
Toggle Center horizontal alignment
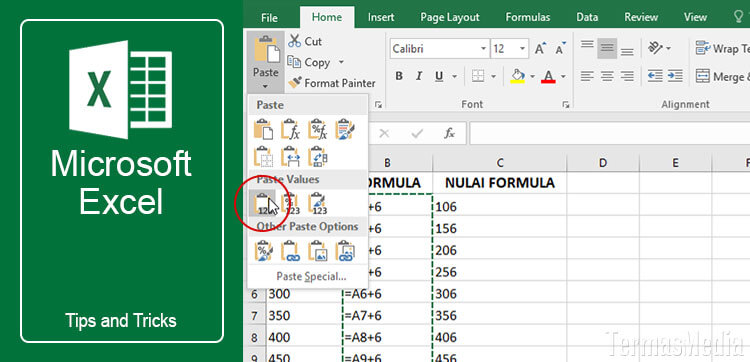607,76
